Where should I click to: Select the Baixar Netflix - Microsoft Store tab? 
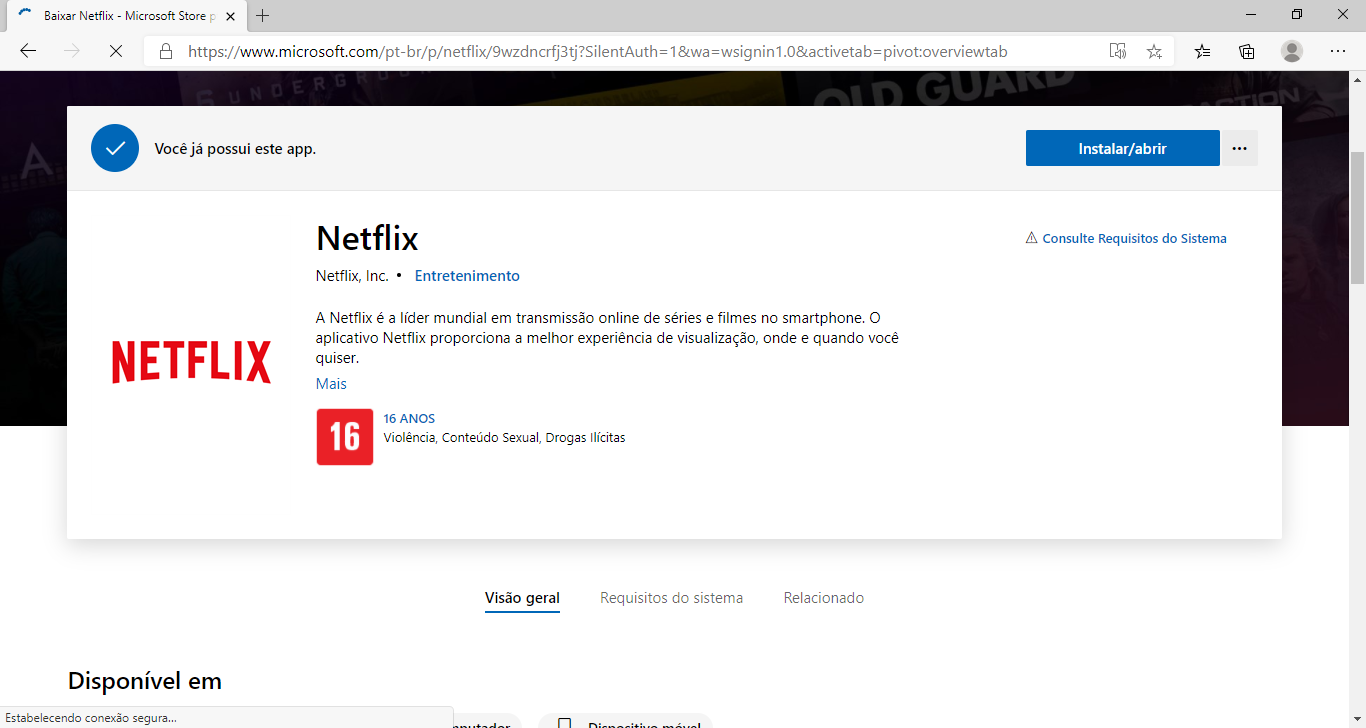click(125, 16)
